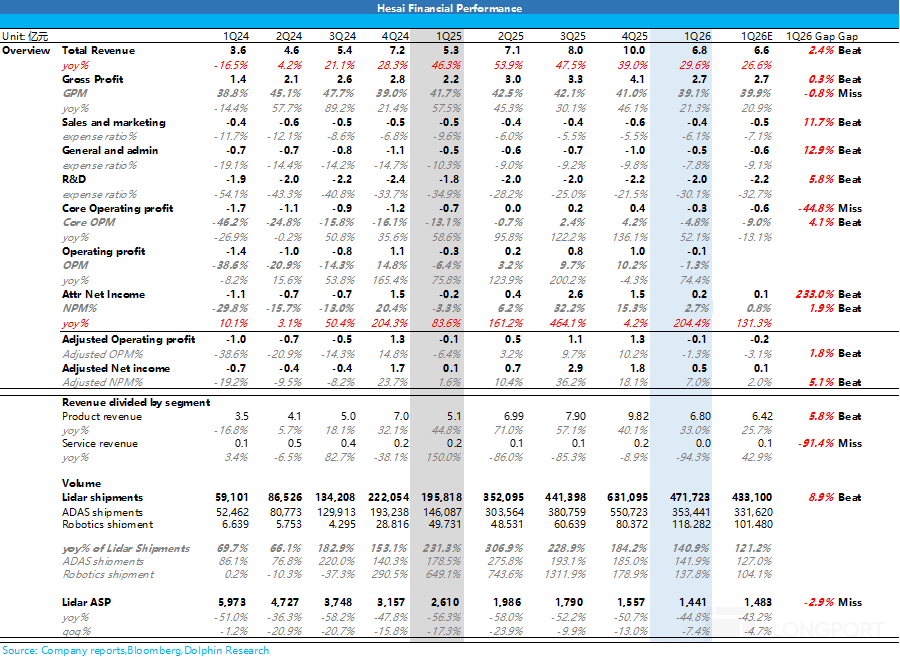Image resolution: width=900 pixels, height=657 pixels.
Task: Click Lidar shipments 1Q26 value '471,723'
Action: point(690,497)
